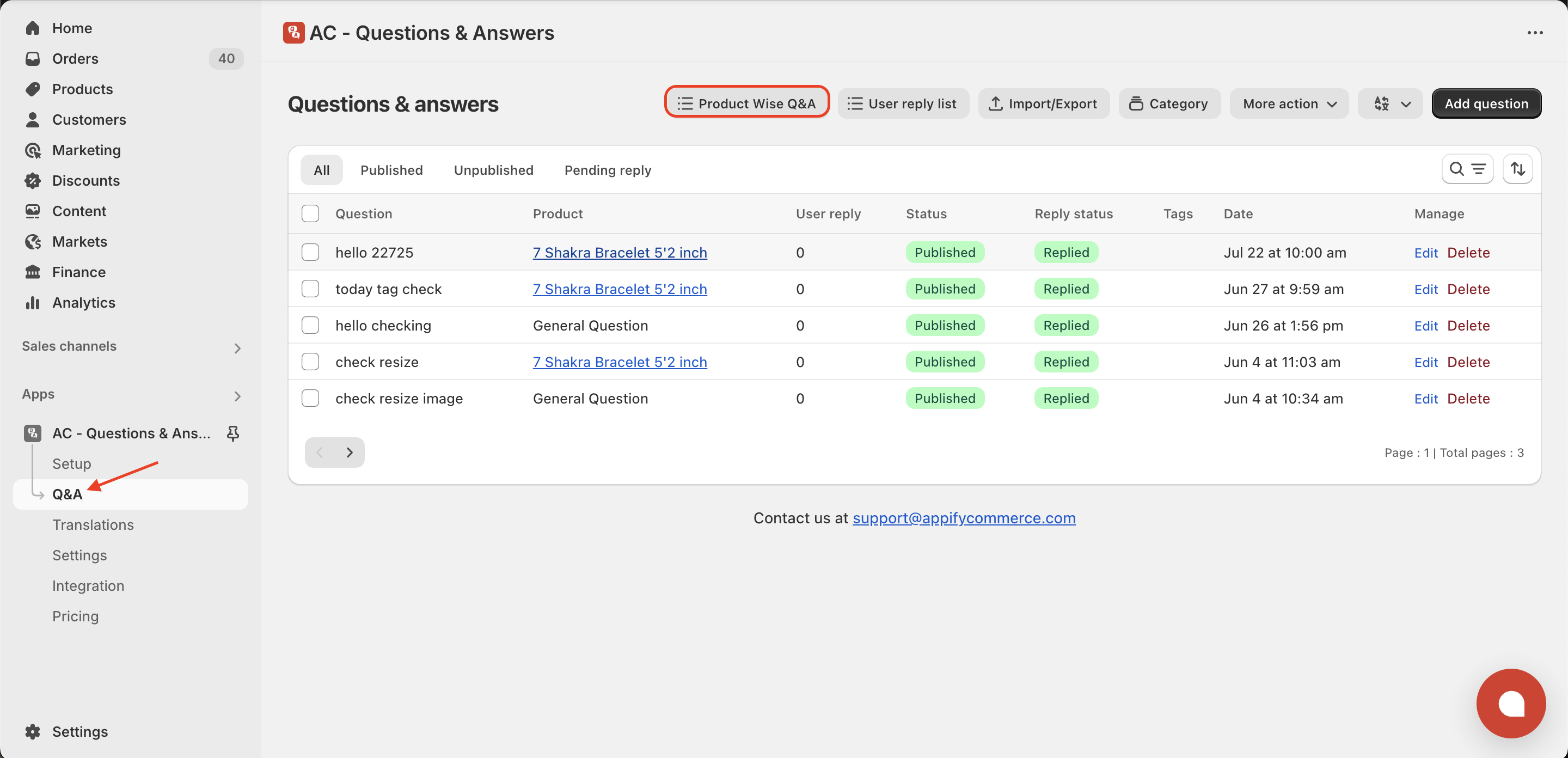The width and height of the screenshot is (1568, 758).
Task: Click the Marketing target icon
Action: point(33,150)
